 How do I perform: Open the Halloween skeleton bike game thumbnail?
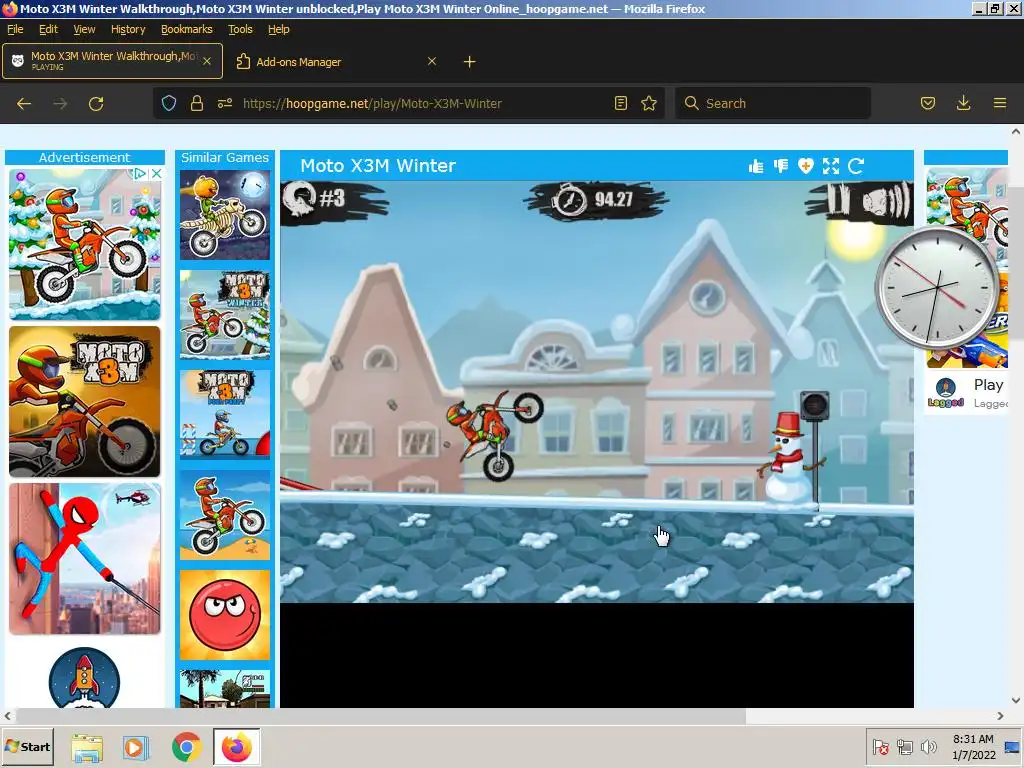(x=225, y=216)
